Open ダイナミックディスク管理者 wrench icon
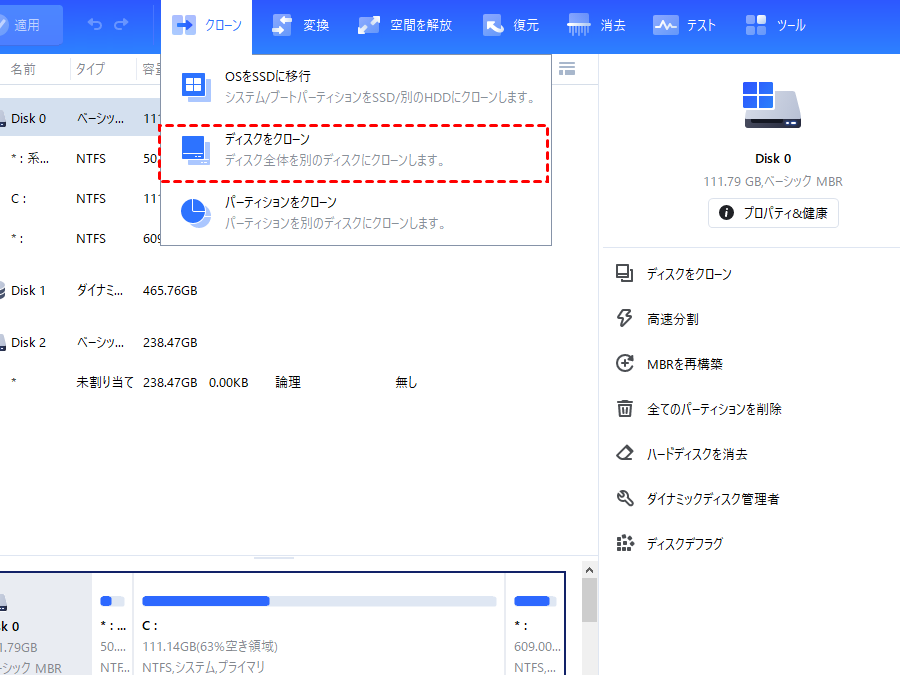The height and width of the screenshot is (675, 900). click(625, 499)
